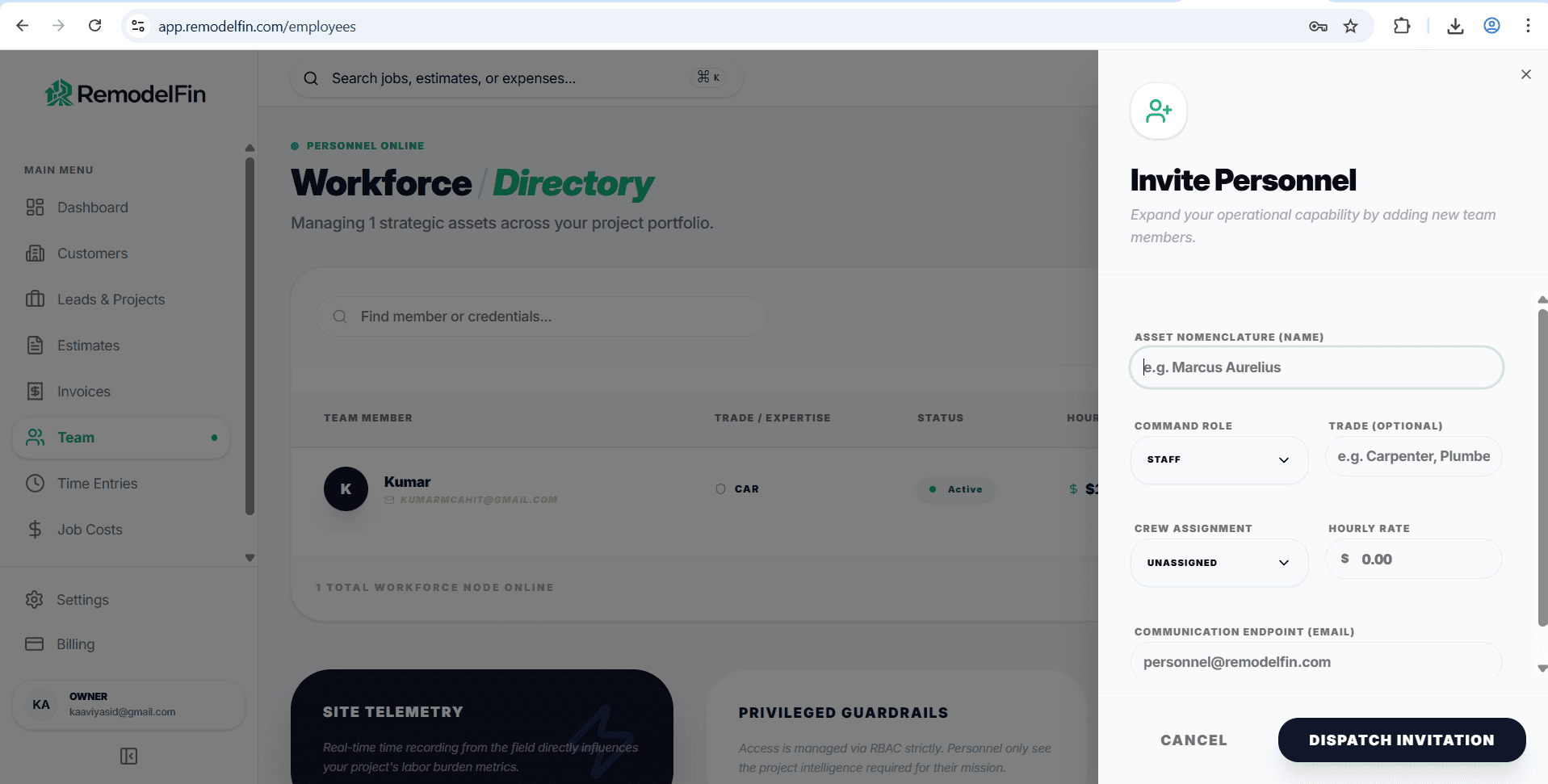Open the password key icon
Viewport: 1548px width, 784px height.
pos(1318,27)
